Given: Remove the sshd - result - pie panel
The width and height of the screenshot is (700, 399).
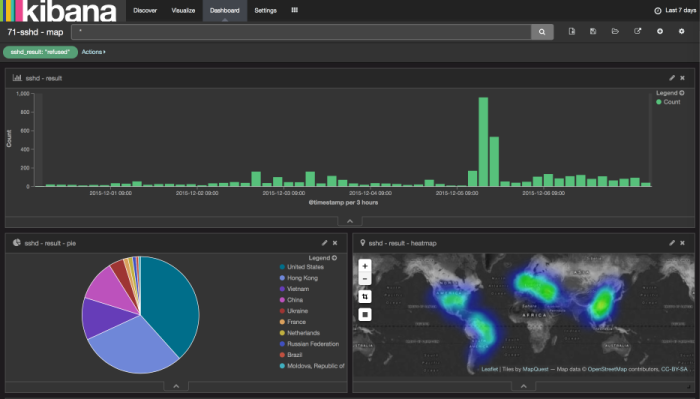Looking at the screenshot, I should [x=335, y=243].
